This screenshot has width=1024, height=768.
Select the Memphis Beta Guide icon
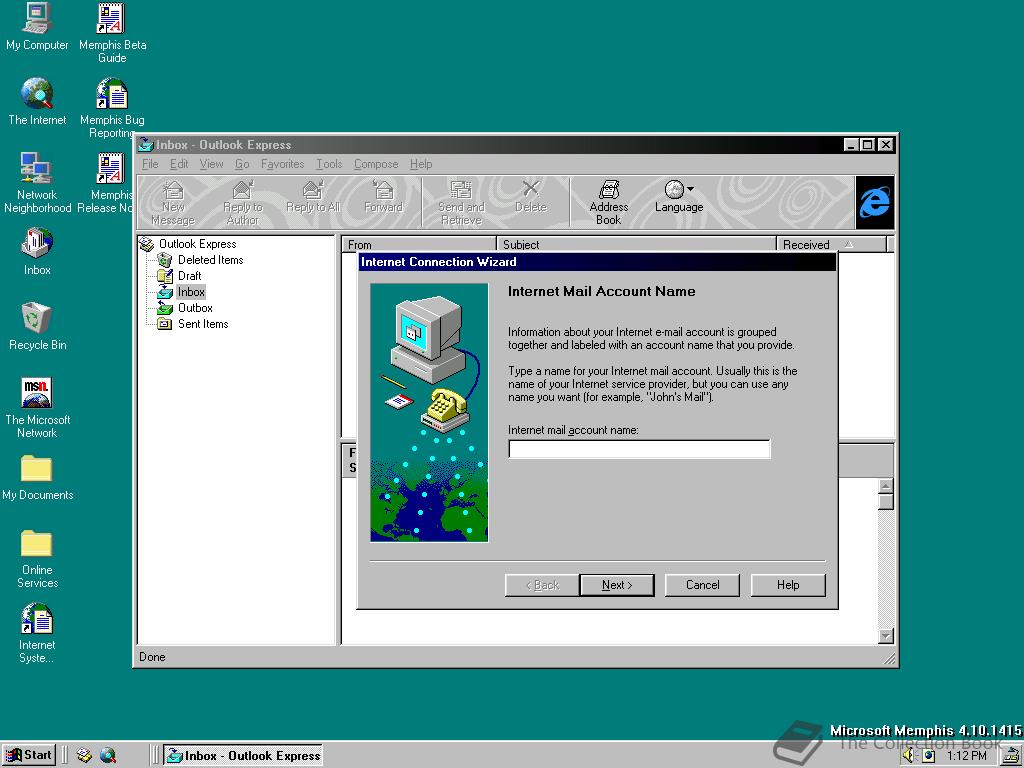[x=112, y=33]
